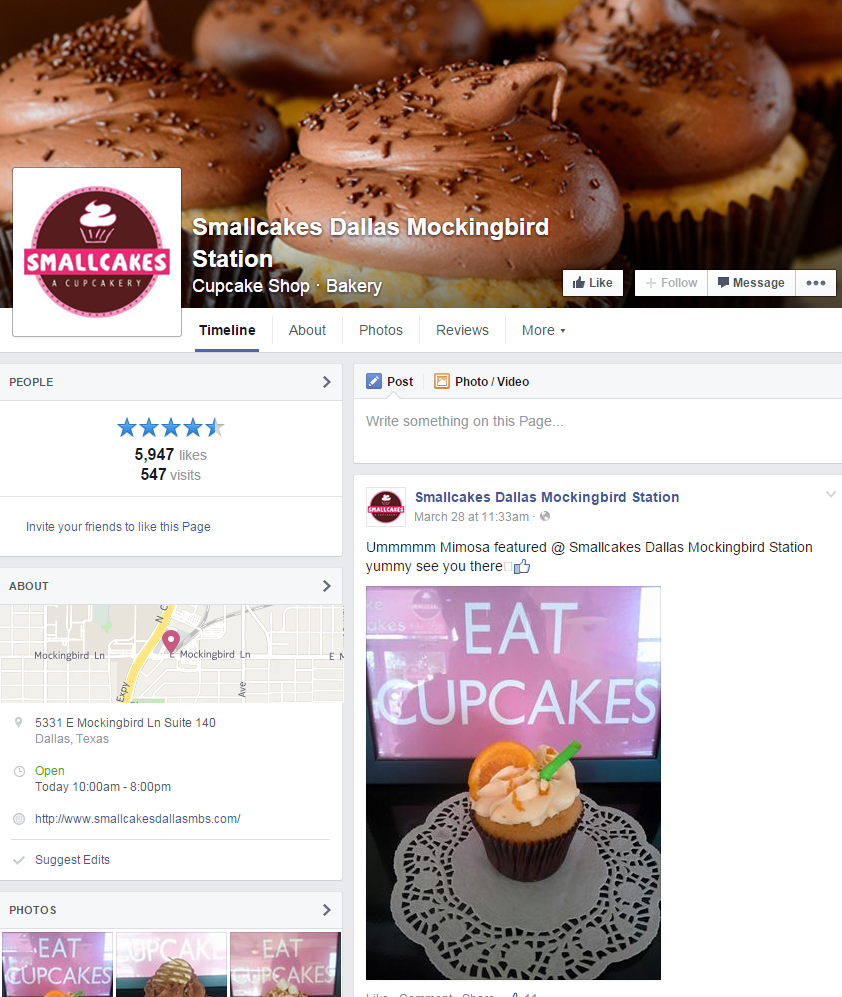The image size is (842, 997).
Task: Click the pencil Post icon
Action: coord(374,382)
